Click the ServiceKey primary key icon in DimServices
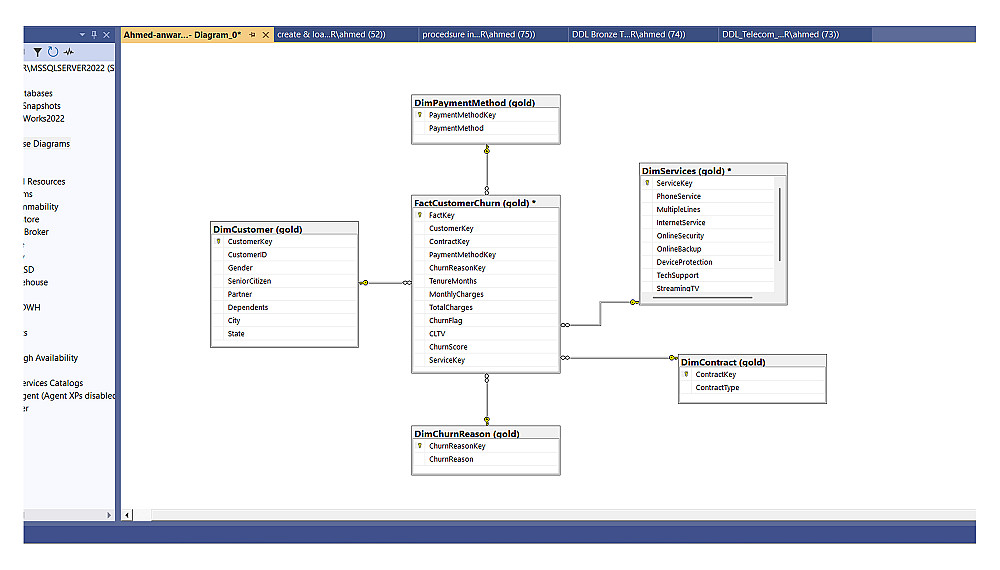This screenshot has width=1000, height=570. 647,183
